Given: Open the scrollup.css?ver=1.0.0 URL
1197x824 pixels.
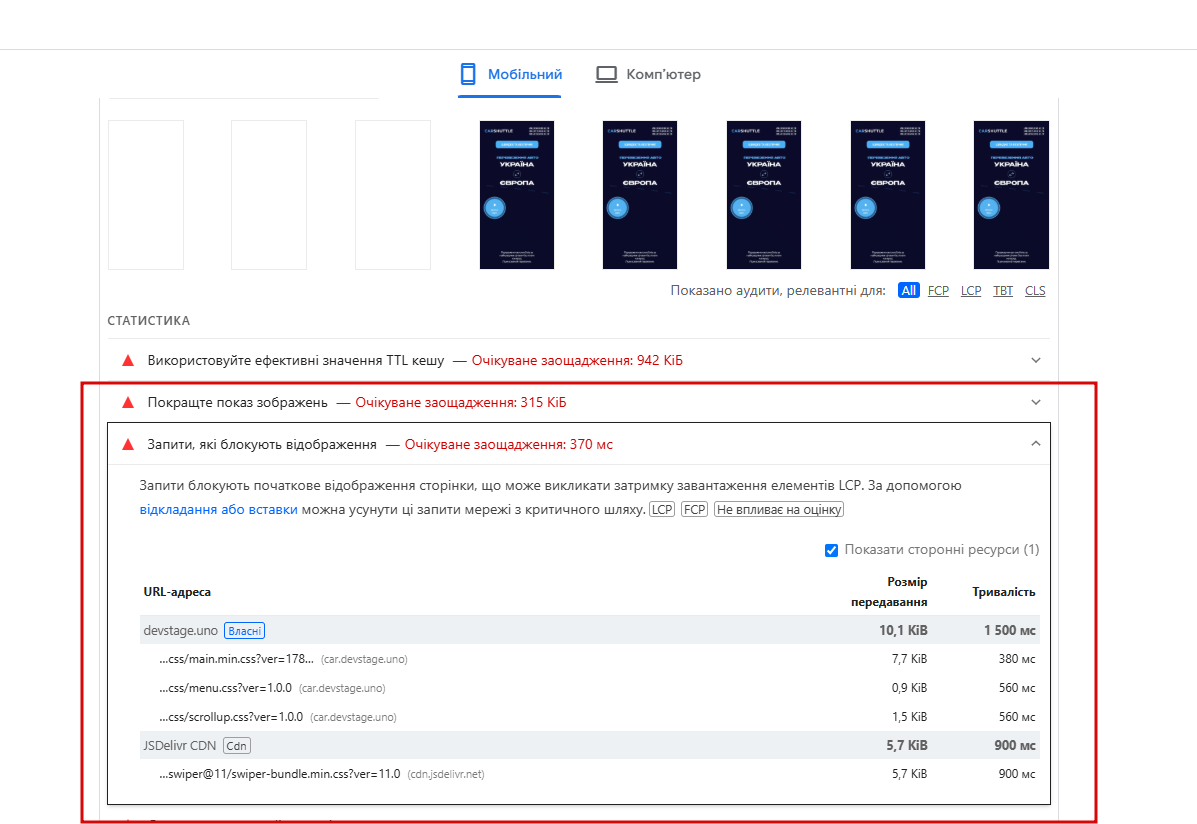Looking at the screenshot, I should [231, 717].
